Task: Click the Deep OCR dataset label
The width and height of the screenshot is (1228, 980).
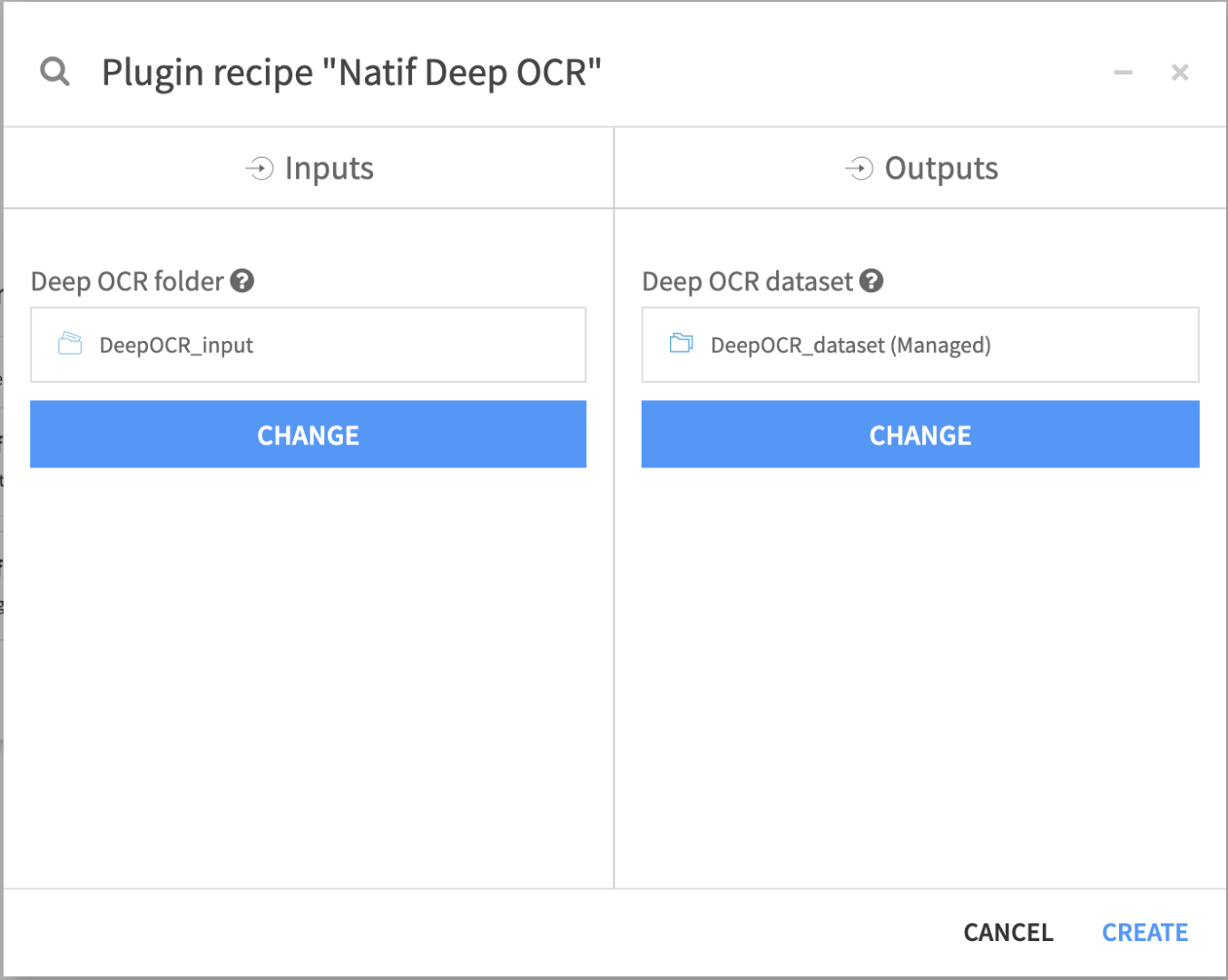Action: point(746,281)
